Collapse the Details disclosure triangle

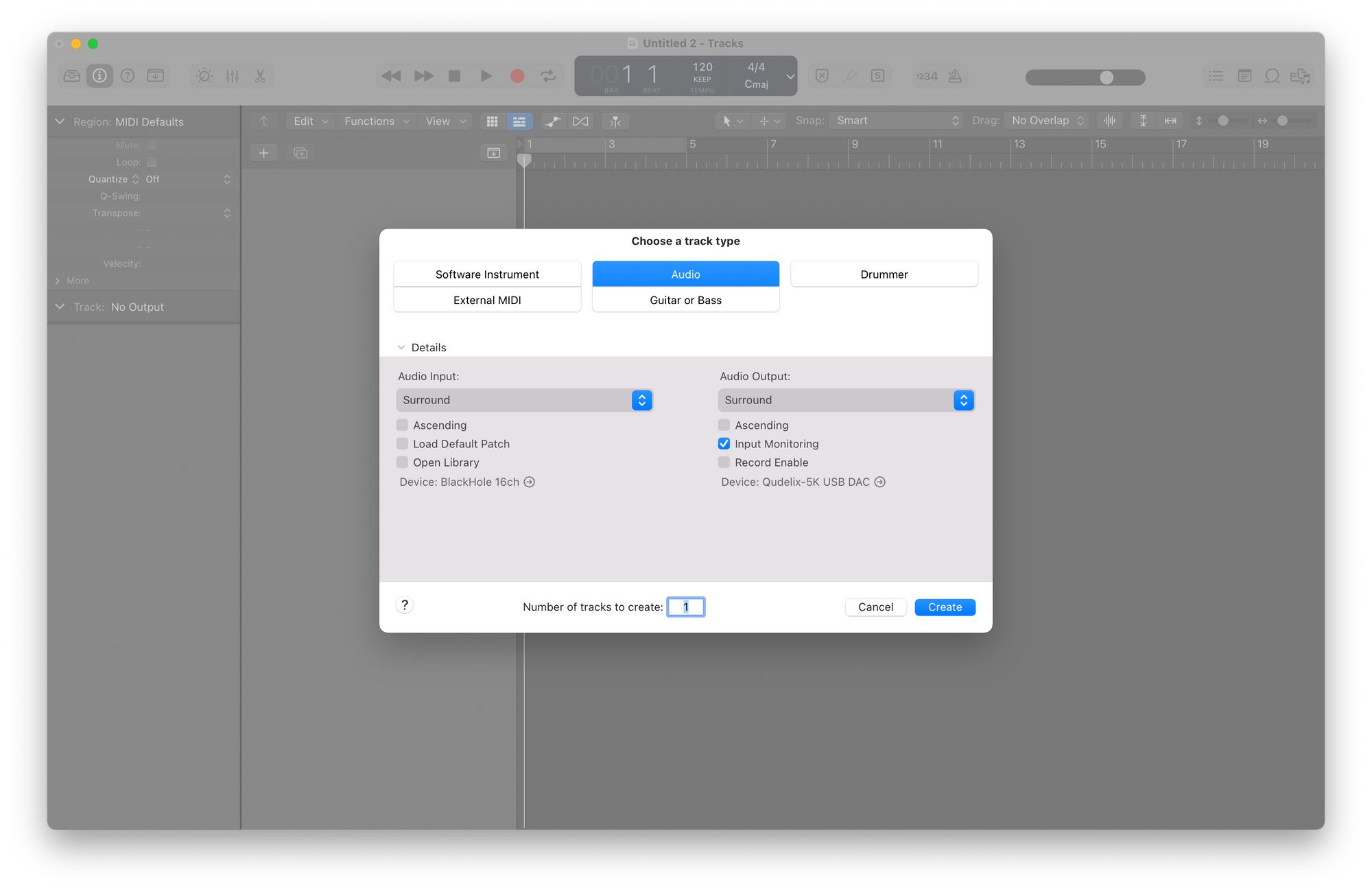pyautogui.click(x=401, y=348)
